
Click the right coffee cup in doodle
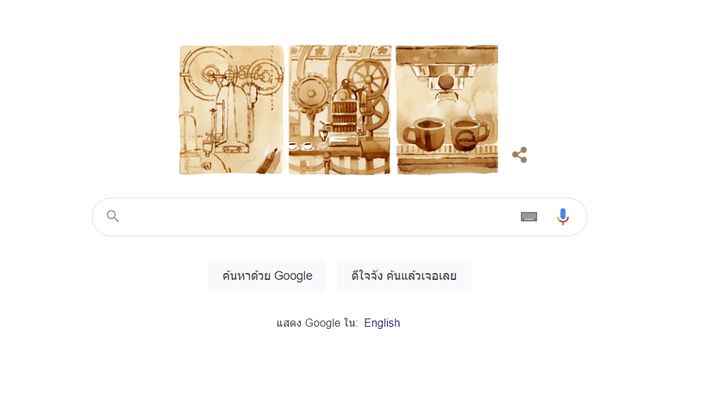[469, 135]
